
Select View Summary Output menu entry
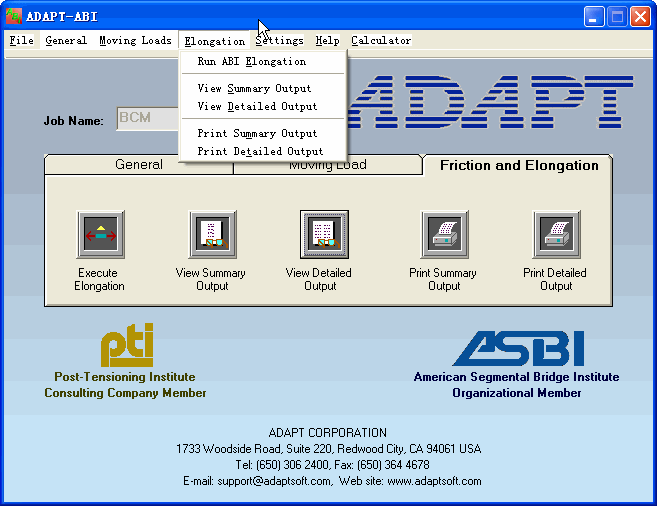[263, 88]
